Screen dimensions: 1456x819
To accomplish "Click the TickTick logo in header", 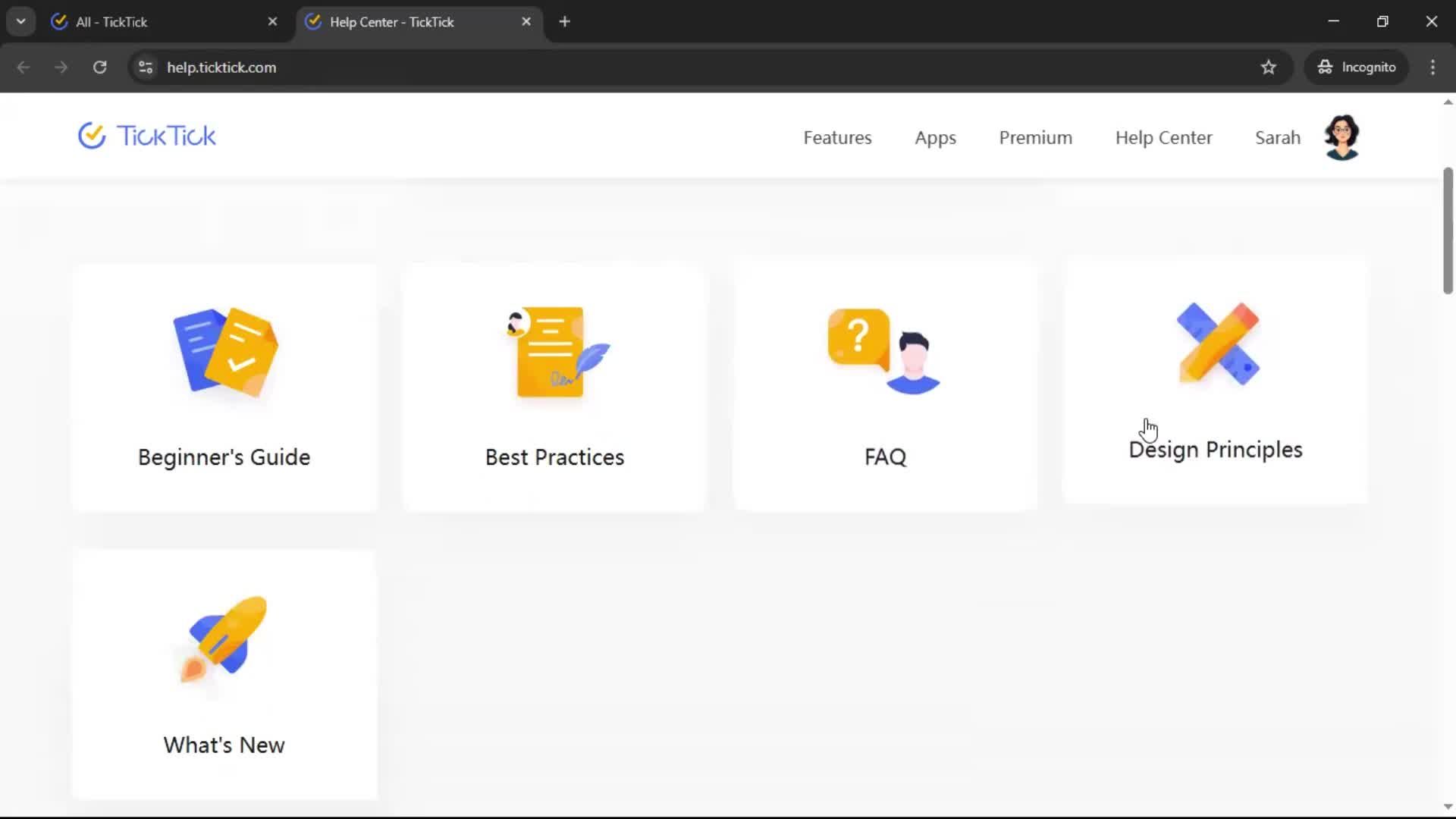I will click(147, 136).
